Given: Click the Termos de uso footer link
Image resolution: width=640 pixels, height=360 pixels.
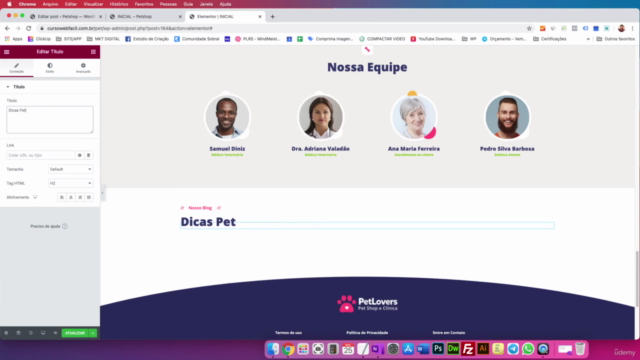Looking at the screenshot, I should click(x=289, y=333).
